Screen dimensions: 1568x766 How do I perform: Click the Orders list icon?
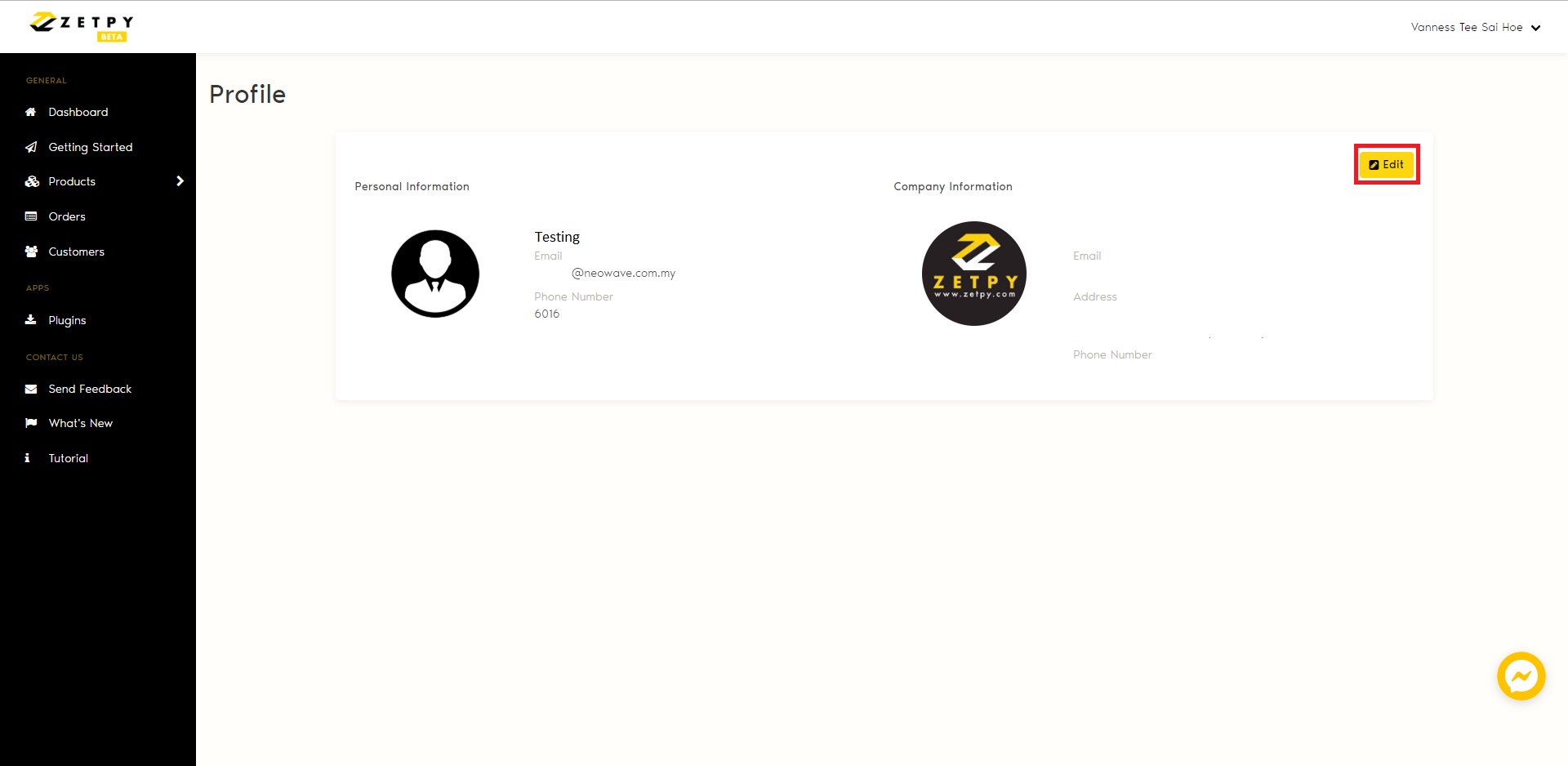click(x=31, y=216)
